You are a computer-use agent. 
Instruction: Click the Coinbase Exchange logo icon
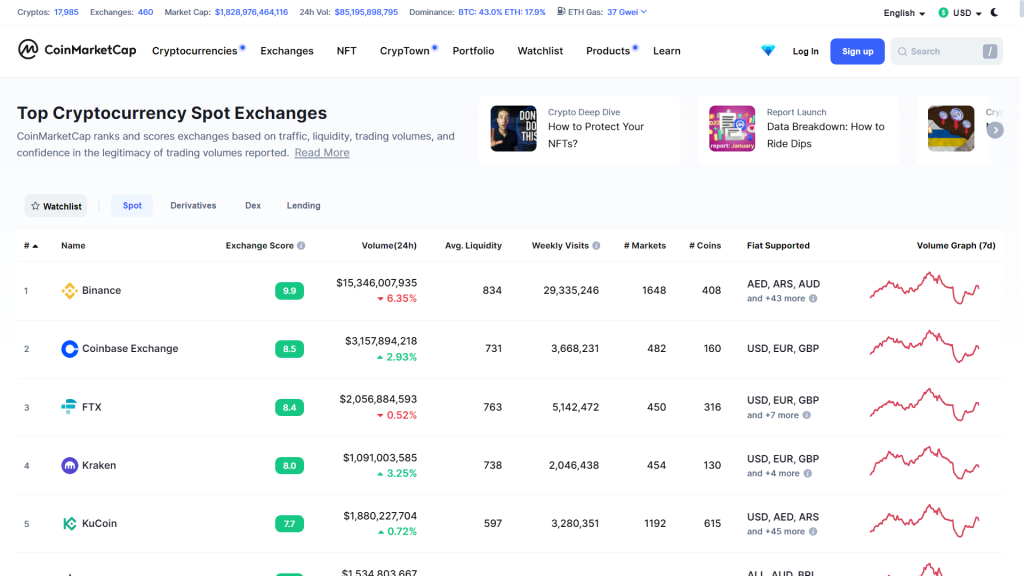pyautogui.click(x=69, y=349)
